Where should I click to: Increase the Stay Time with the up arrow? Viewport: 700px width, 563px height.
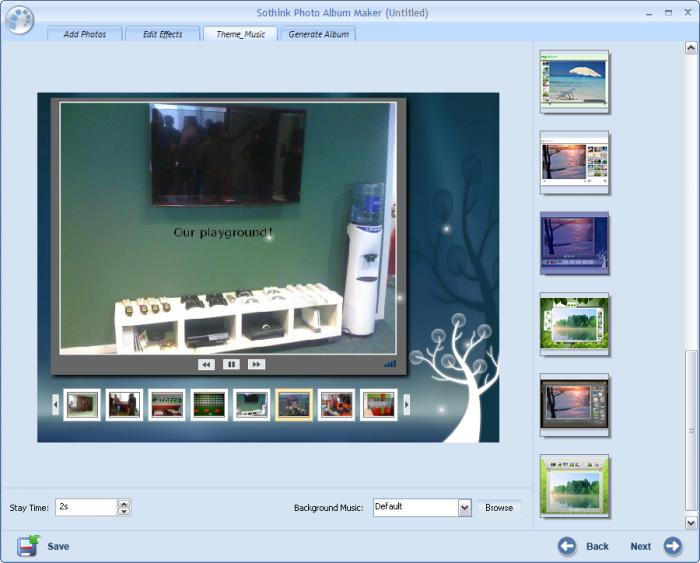[124, 503]
